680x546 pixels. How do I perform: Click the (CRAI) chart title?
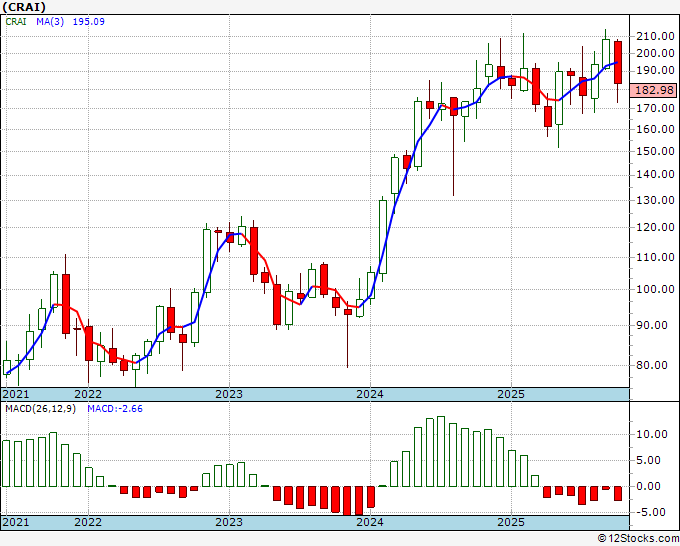coord(23,7)
